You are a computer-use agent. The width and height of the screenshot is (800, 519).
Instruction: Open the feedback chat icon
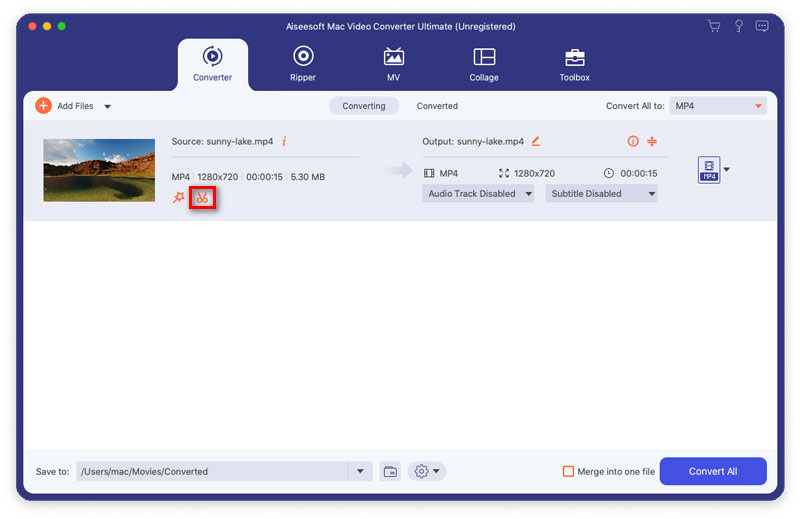tap(762, 26)
